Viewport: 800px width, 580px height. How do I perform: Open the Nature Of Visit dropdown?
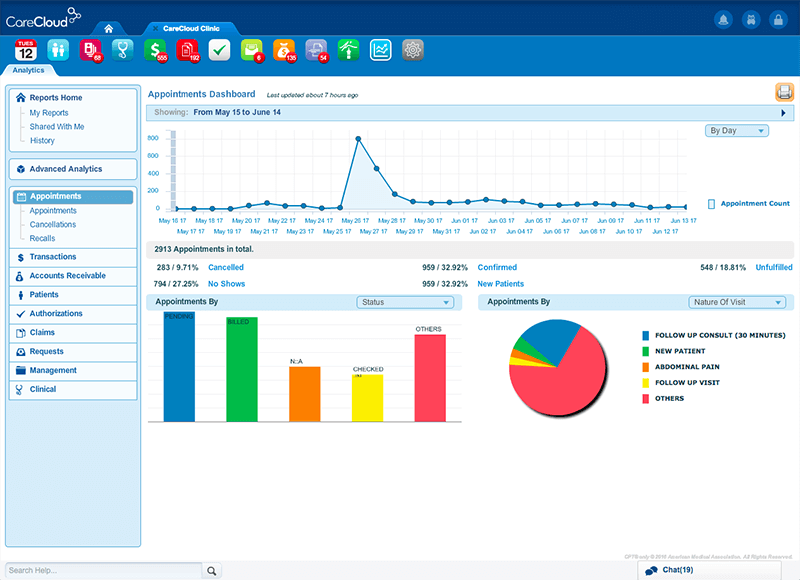(737, 302)
